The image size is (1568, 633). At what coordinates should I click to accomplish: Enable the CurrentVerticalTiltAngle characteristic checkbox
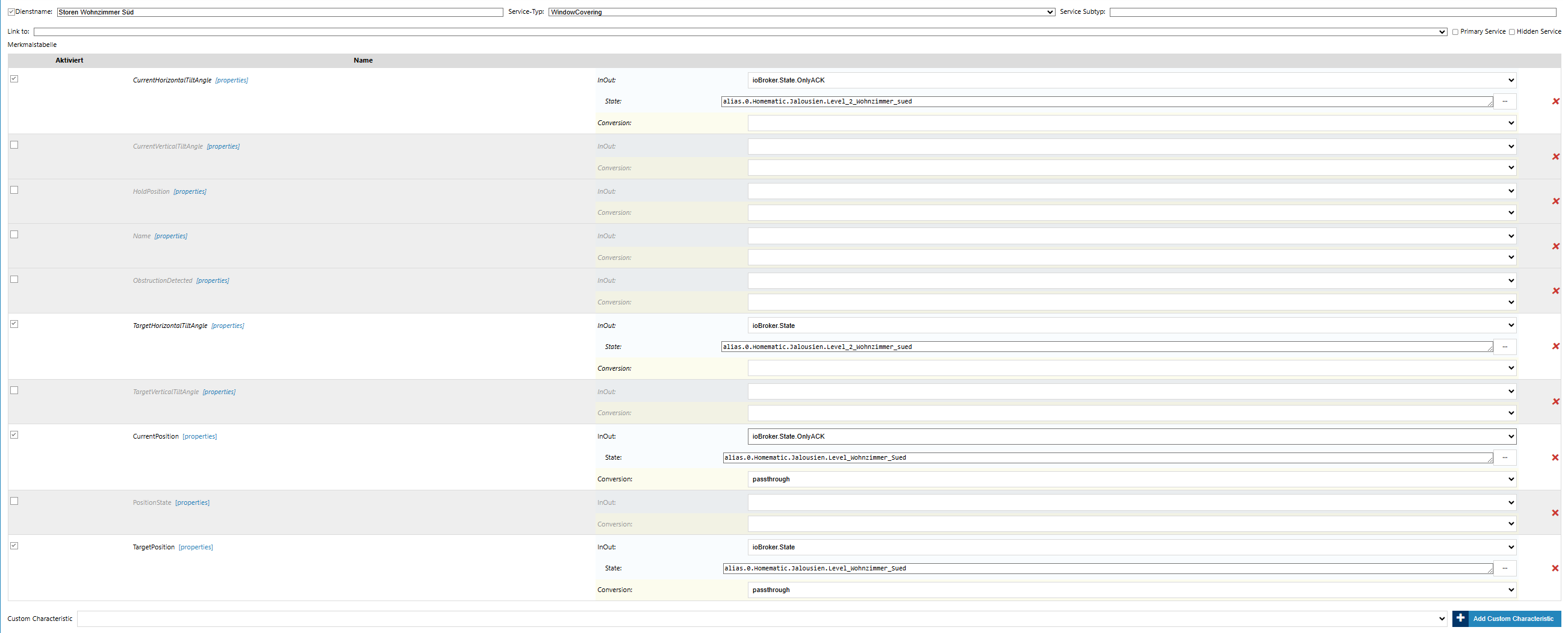click(14, 146)
